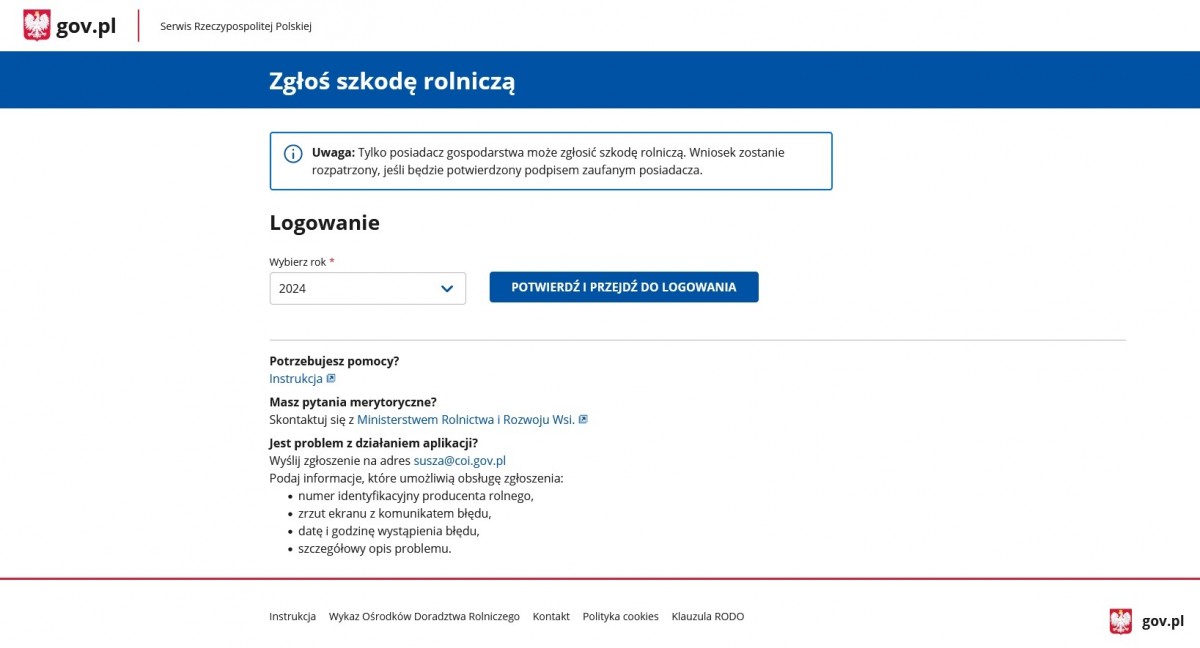Open Wykaz Ośrodków Doradztwa Rolniczego footer link
Image resolution: width=1200 pixels, height=648 pixels.
pyautogui.click(x=424, y=617)
